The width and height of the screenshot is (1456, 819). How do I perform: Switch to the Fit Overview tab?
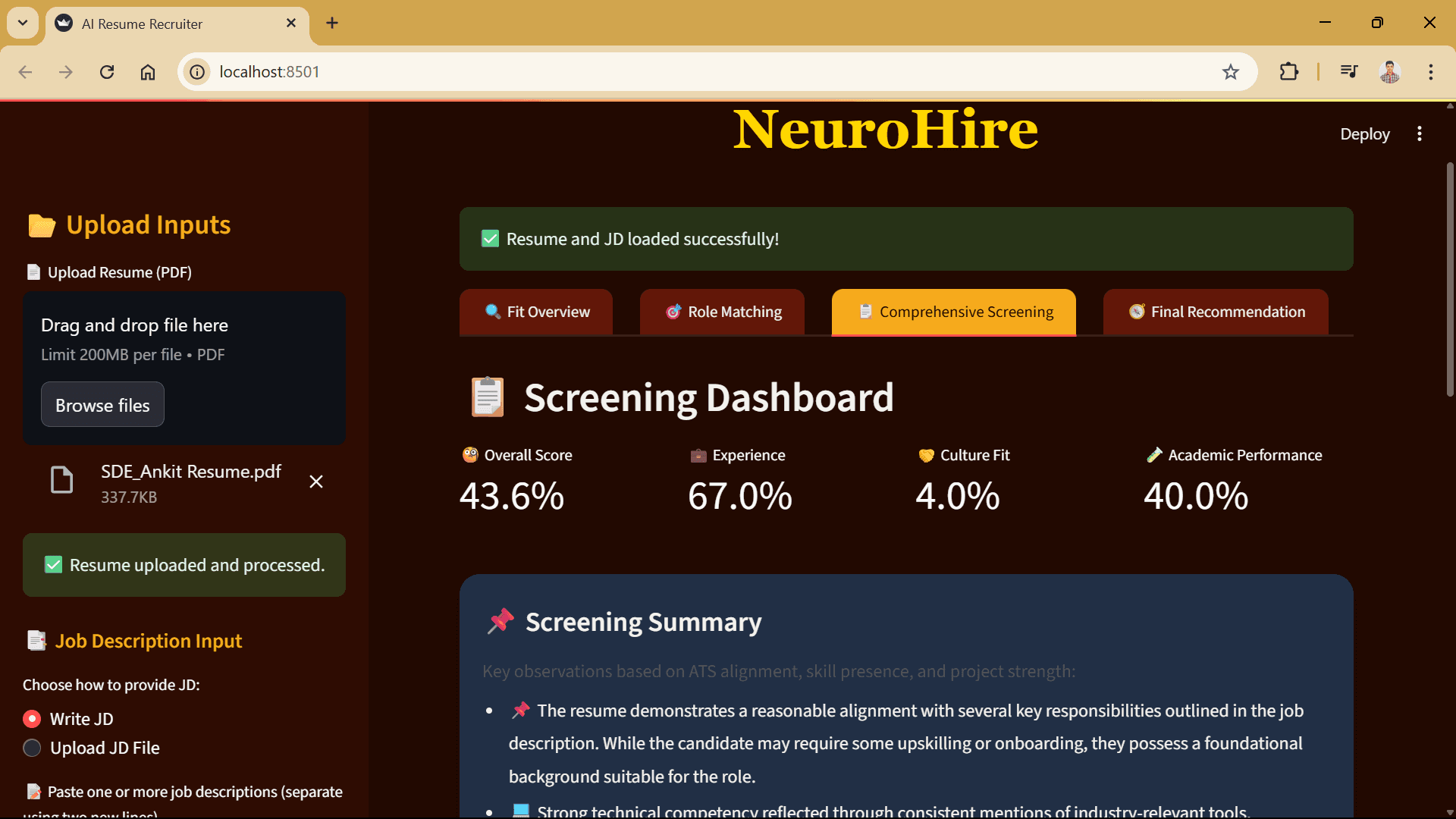pyautogui.click(x=537, y=312)
